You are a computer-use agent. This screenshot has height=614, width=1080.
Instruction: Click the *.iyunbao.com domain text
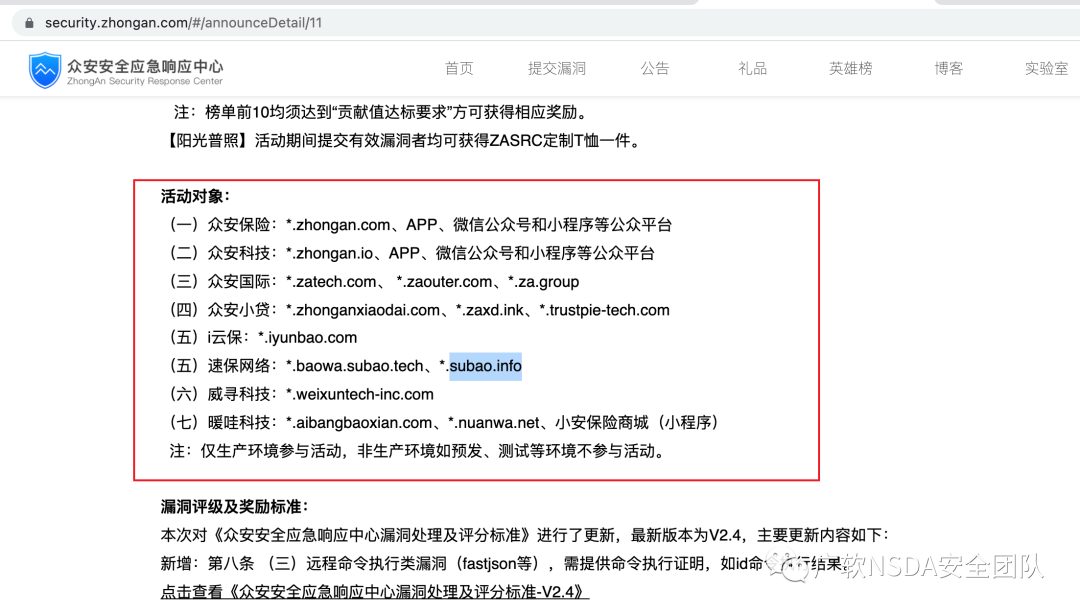click(x=307, y=338)
